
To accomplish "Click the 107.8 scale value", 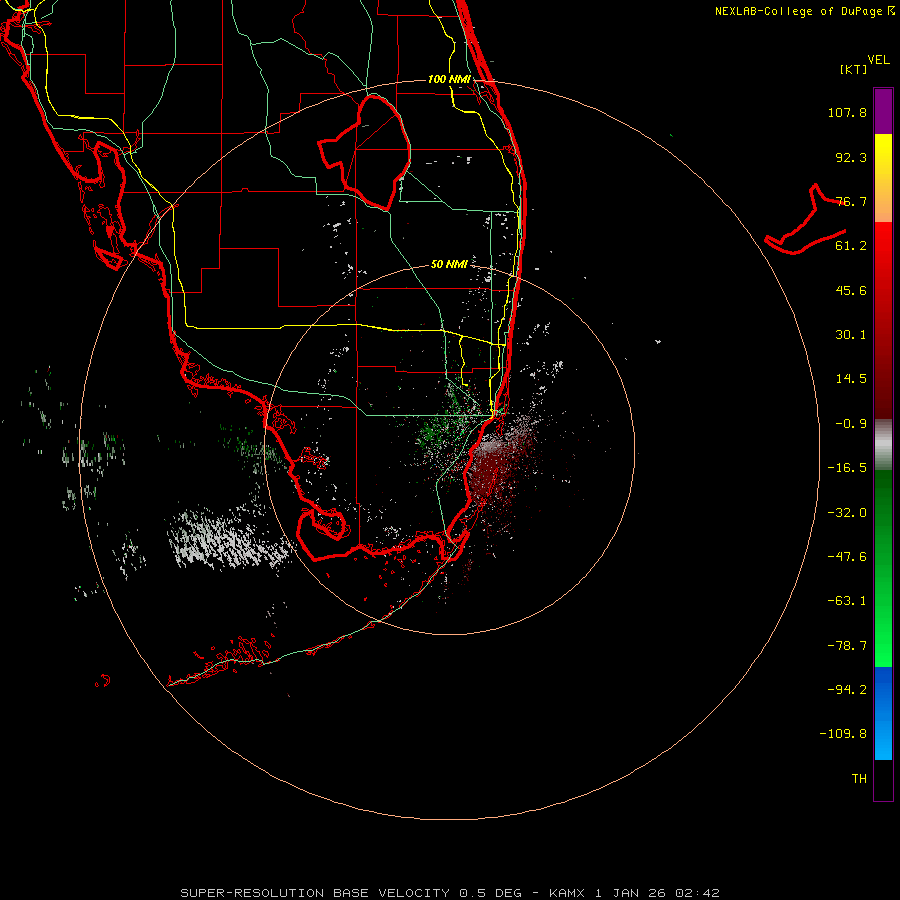I will [847, 112].
